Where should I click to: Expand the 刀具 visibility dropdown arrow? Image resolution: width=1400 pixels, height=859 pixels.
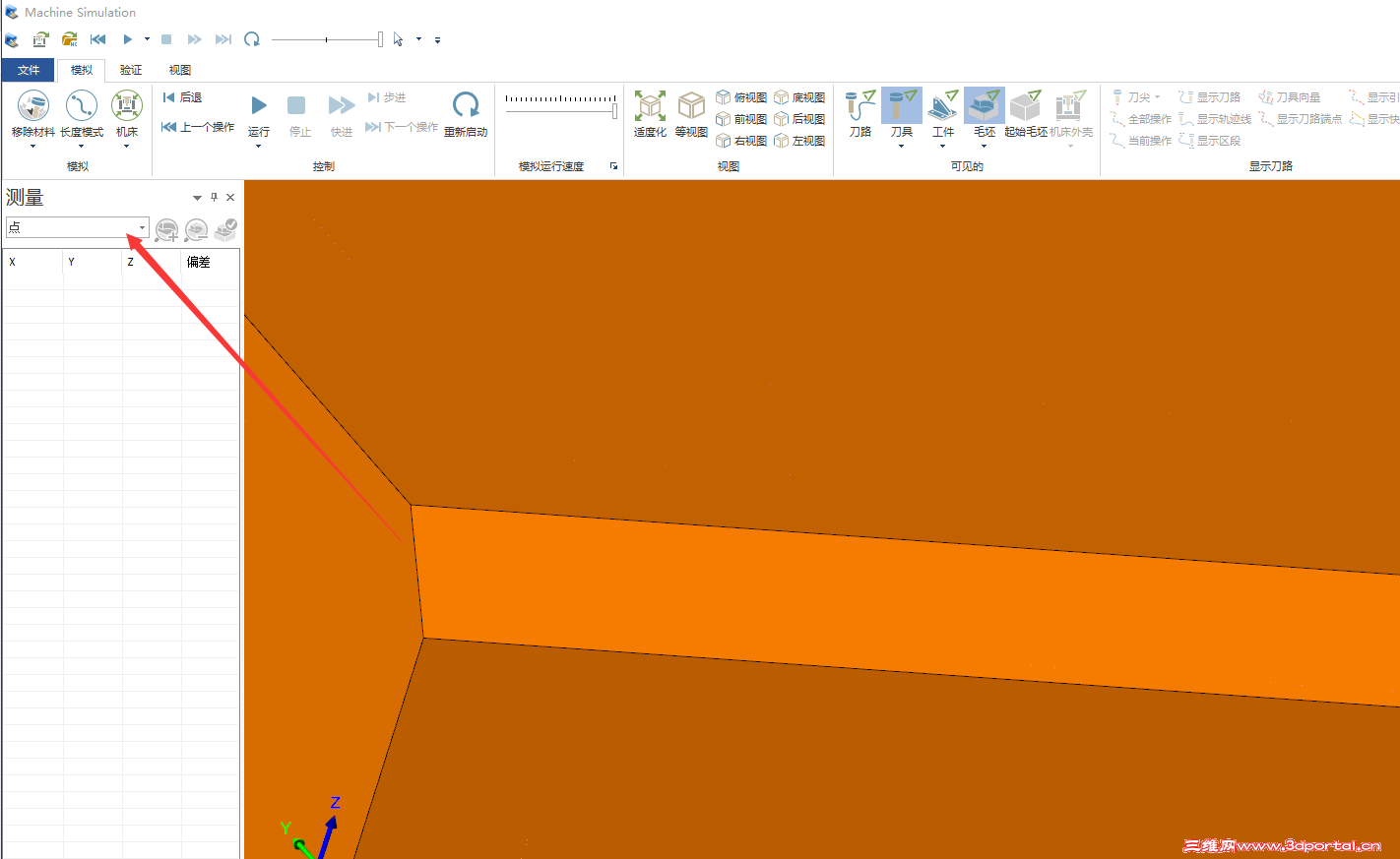902,147
